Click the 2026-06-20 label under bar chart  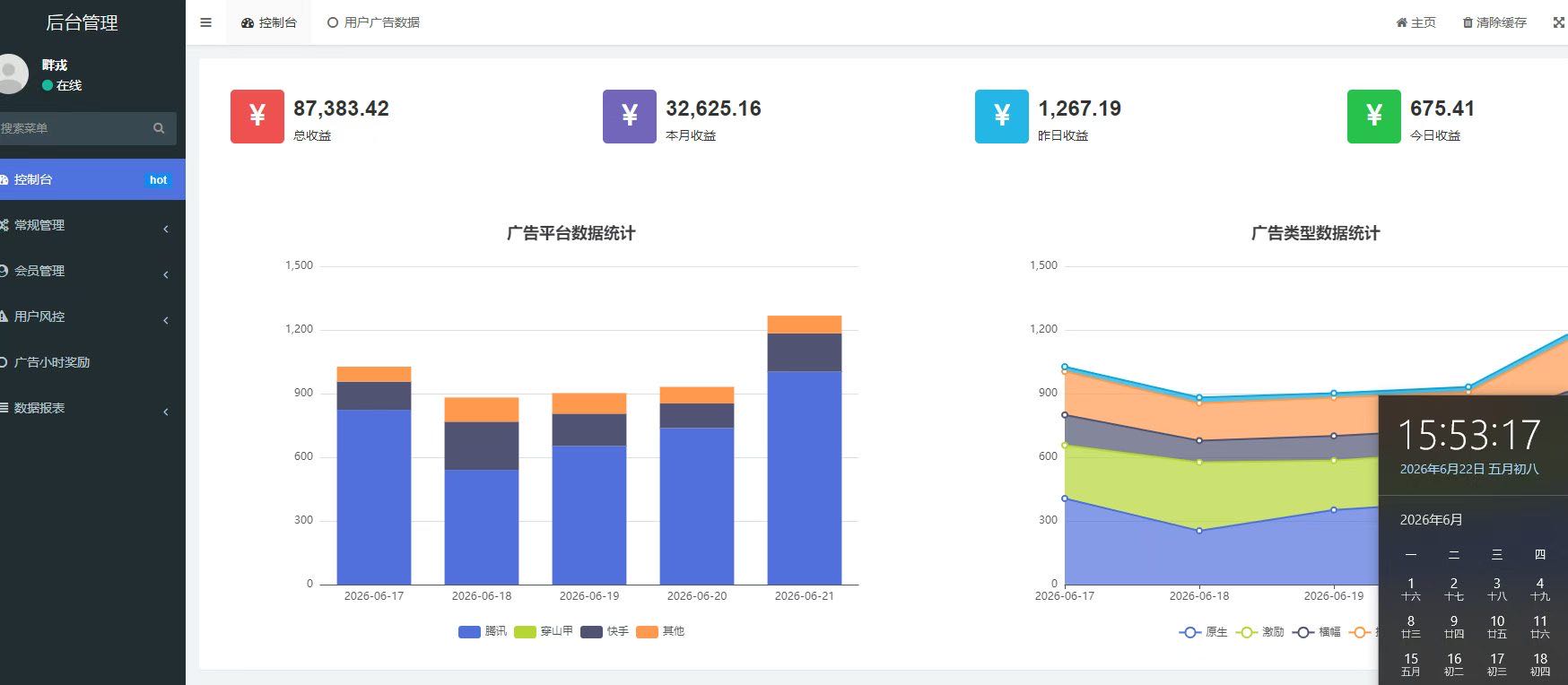pyautogui.click(x=697, y=596)
